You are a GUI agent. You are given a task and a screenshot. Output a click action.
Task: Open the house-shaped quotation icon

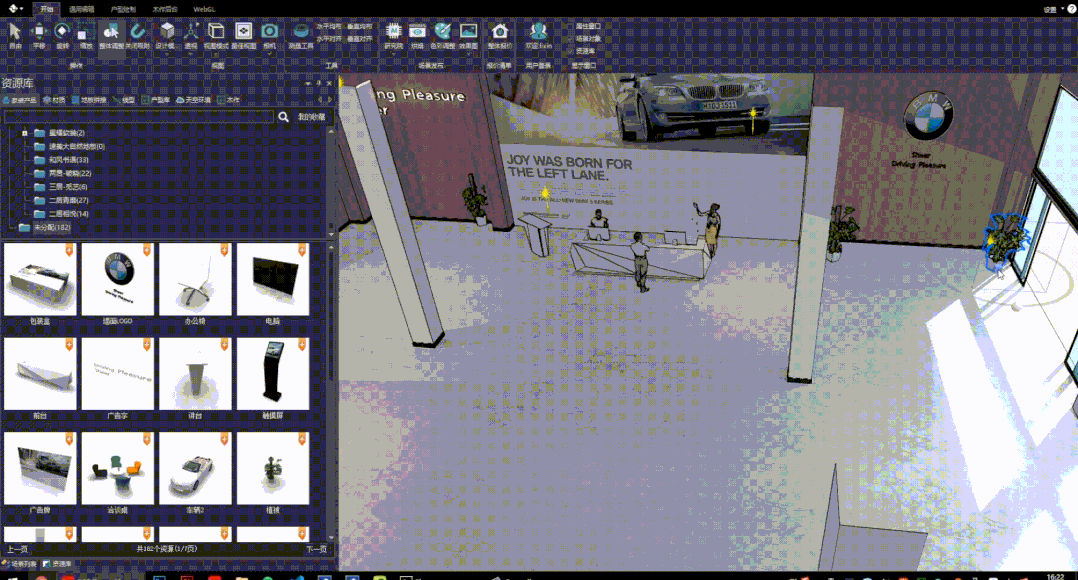point(500,31)
